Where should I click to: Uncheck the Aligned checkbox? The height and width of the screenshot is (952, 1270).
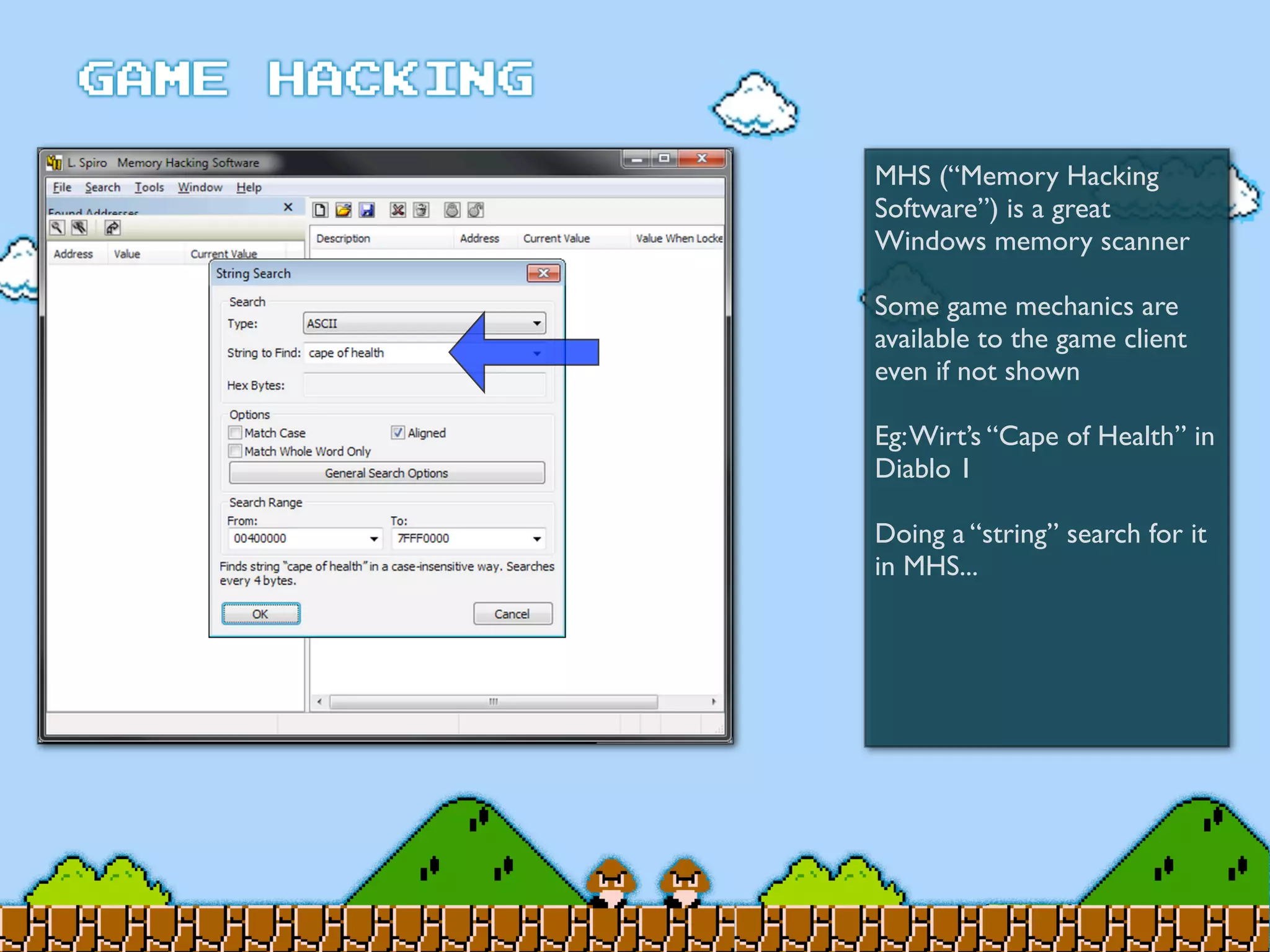(x=398, y=433)
